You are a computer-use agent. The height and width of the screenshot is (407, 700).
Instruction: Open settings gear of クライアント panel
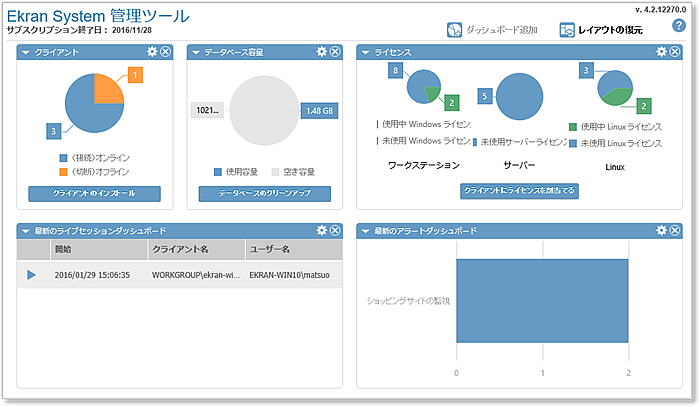click(x=152, y=52)
